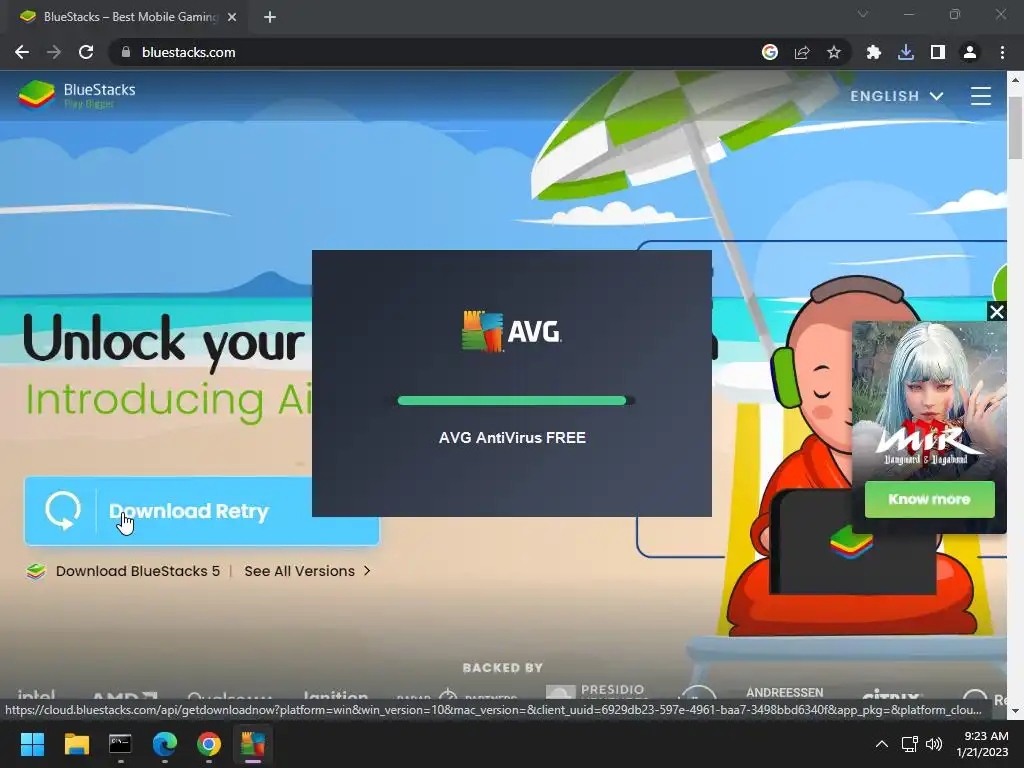Screen dimensions: 1024x768
Task: Click the scrollbar up arrow
Action: click(1016, 80)
